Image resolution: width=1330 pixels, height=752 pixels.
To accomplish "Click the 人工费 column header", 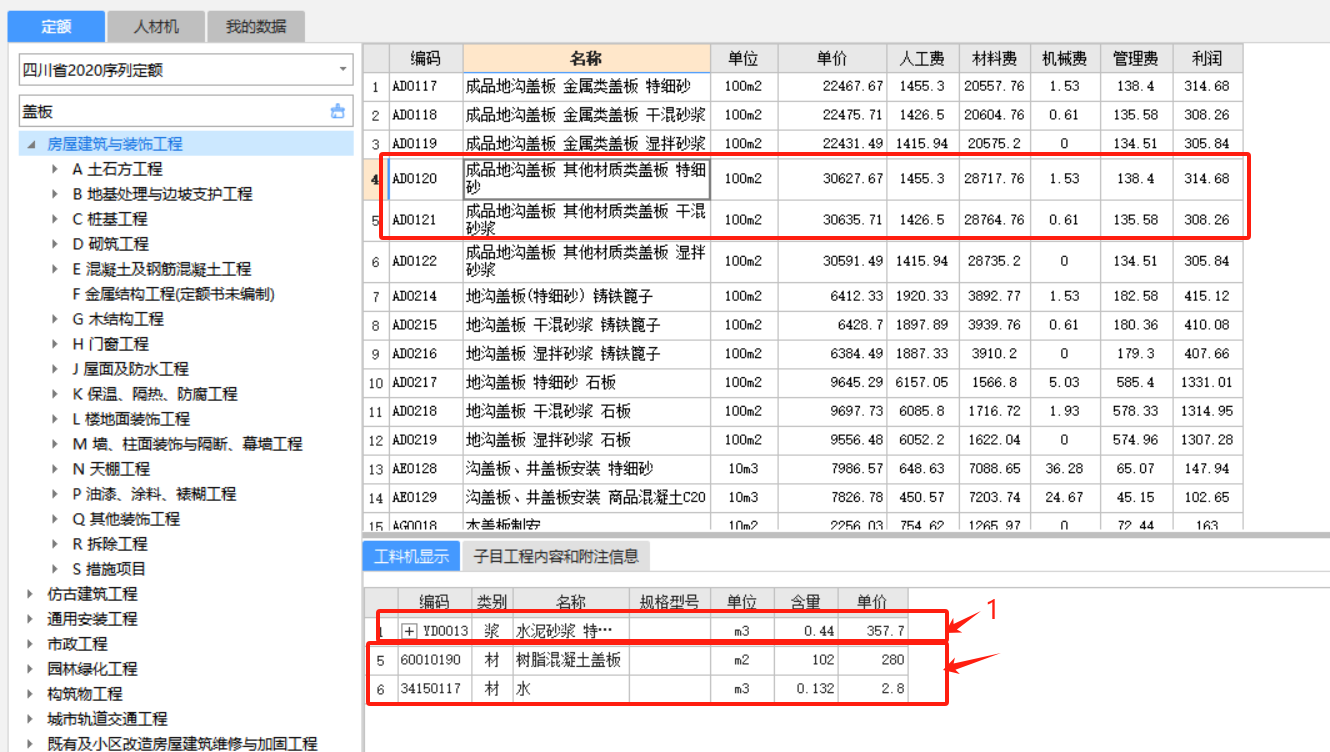I will pos(922,58).
